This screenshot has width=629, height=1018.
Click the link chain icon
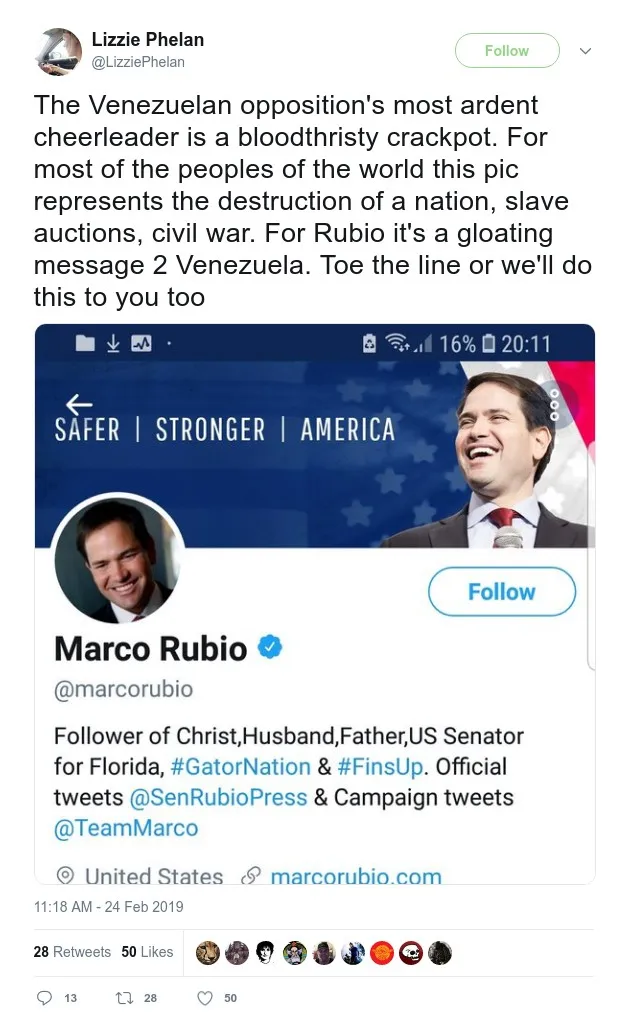pyautogui.click(x=251, y=876)
